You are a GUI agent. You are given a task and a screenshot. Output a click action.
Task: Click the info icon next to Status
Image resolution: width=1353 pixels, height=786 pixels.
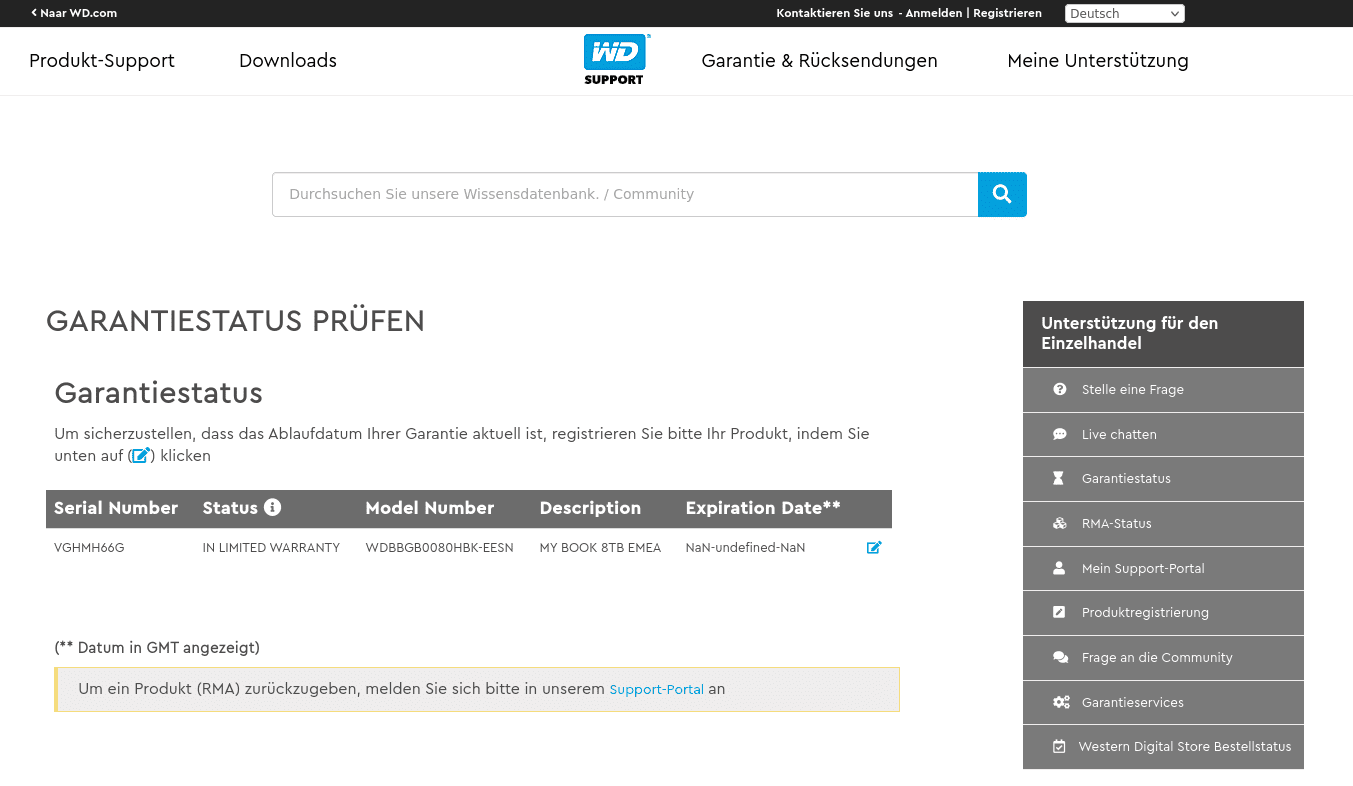(x=272, y=507)
